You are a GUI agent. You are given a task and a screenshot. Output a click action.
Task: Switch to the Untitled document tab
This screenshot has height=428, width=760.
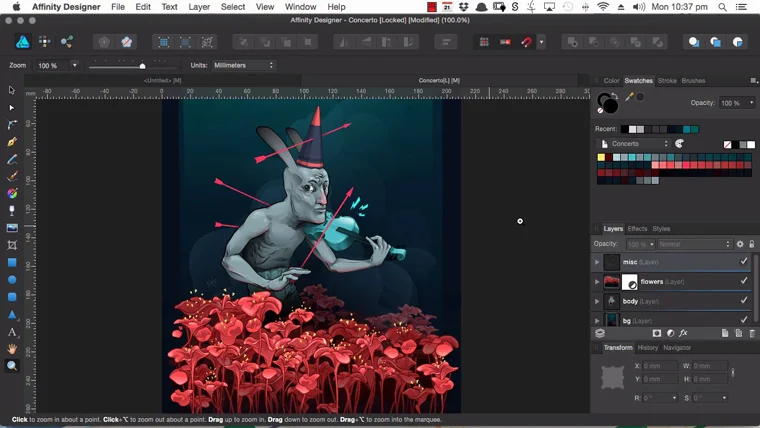[162, 80]
